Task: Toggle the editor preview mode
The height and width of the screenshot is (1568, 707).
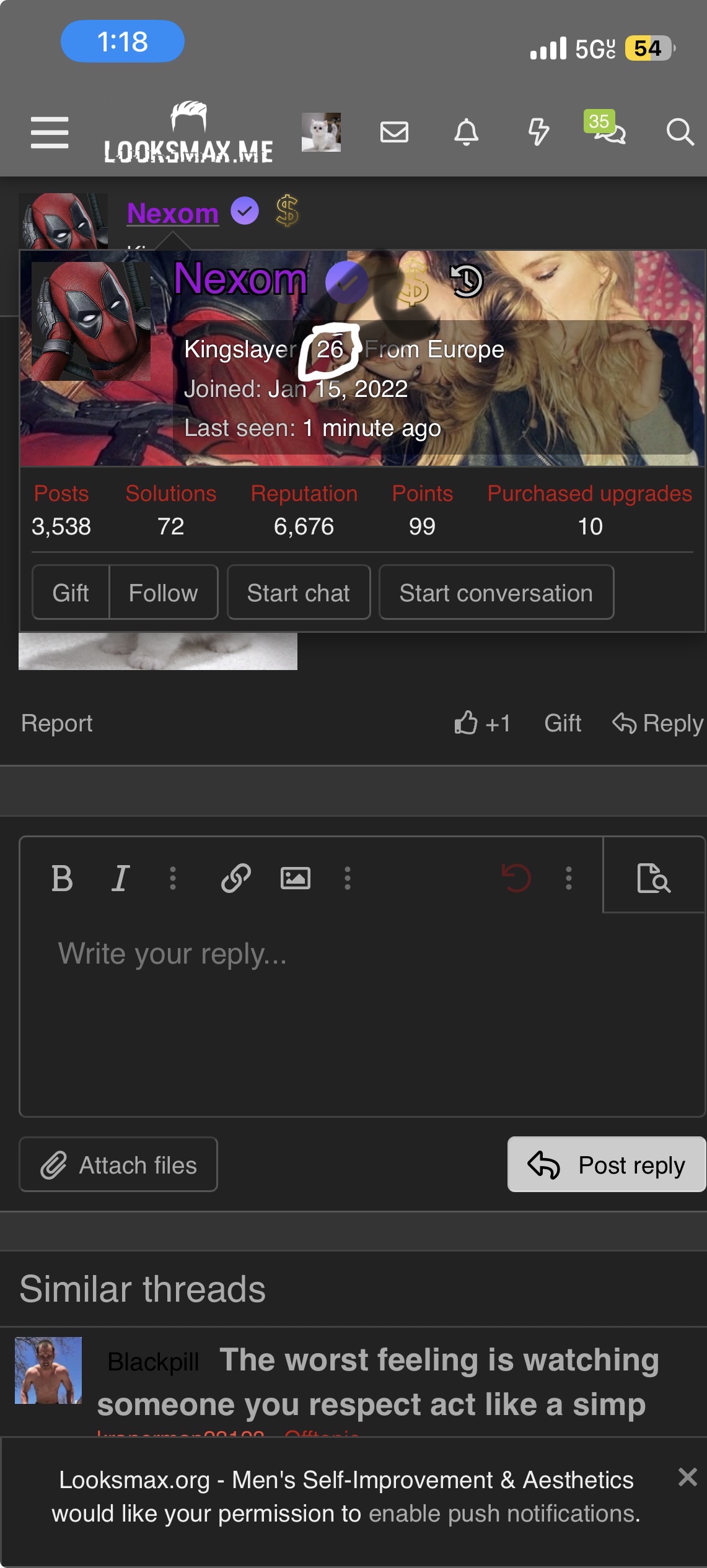Action: 654,877
